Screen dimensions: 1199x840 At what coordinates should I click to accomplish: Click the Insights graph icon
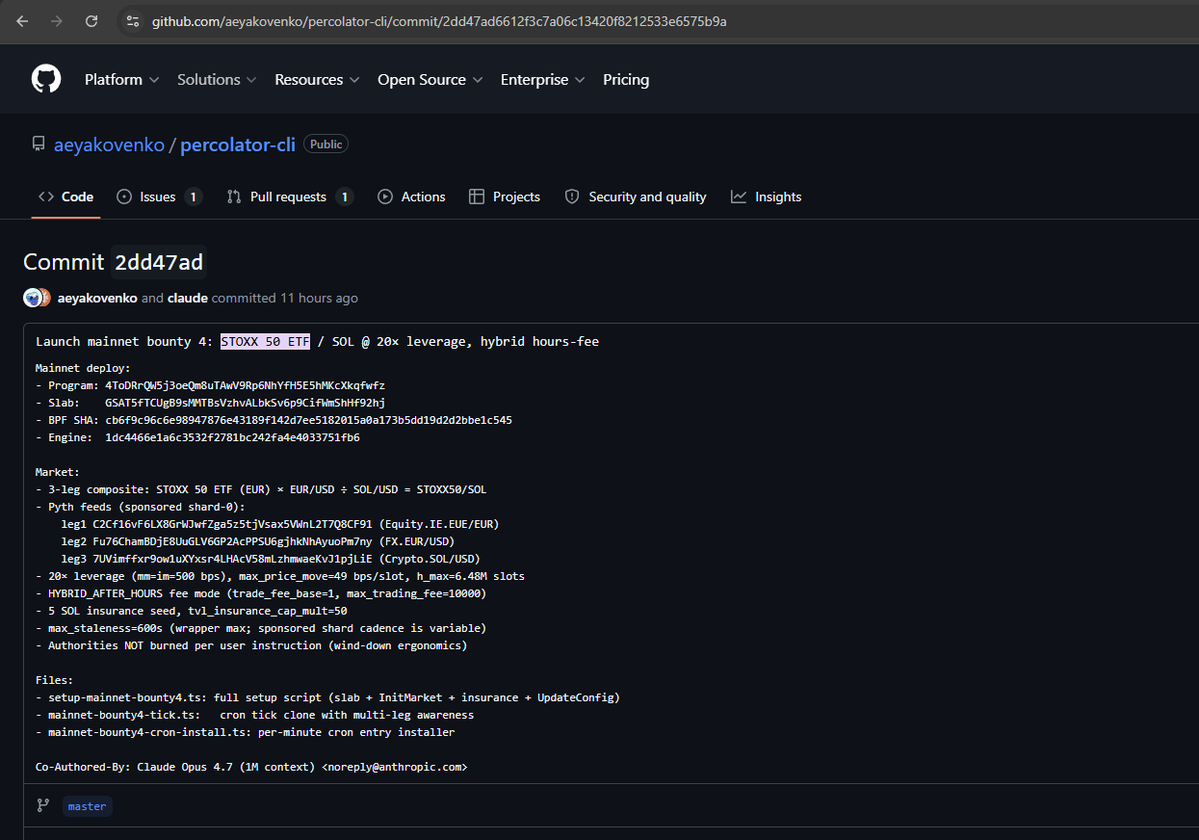tap(739, 196)
